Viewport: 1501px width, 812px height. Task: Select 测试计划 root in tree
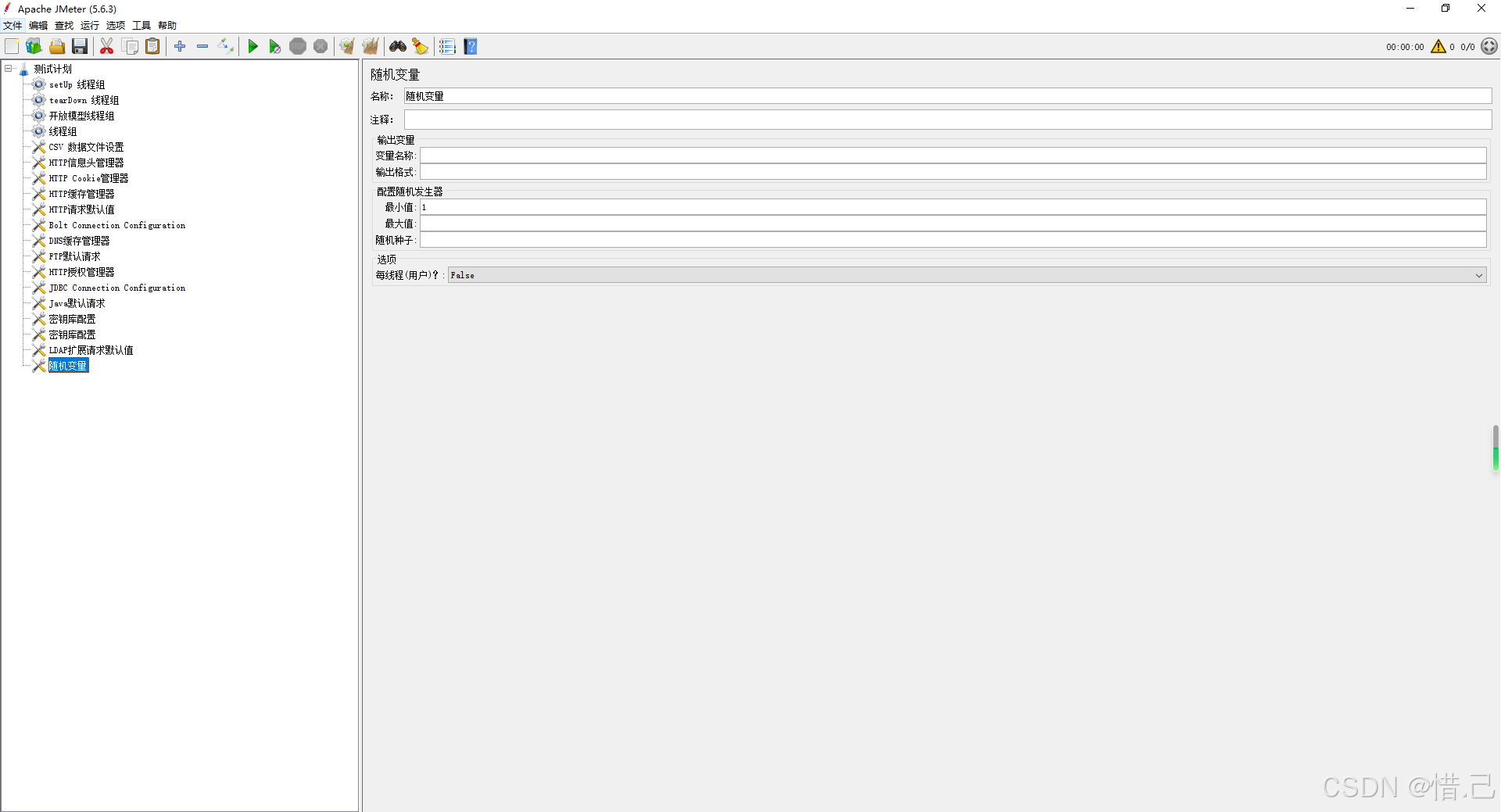52,69
